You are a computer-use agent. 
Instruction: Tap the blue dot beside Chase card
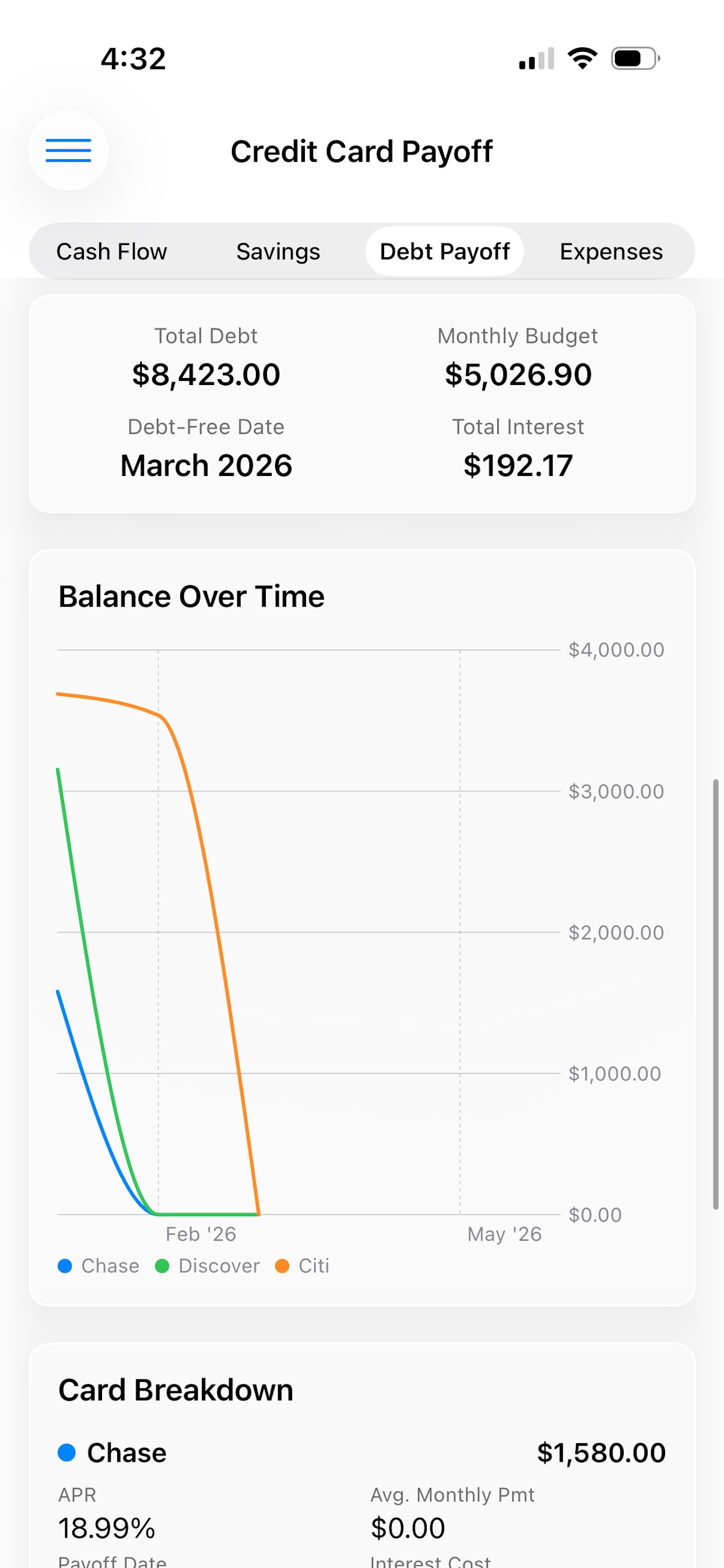66,1453
